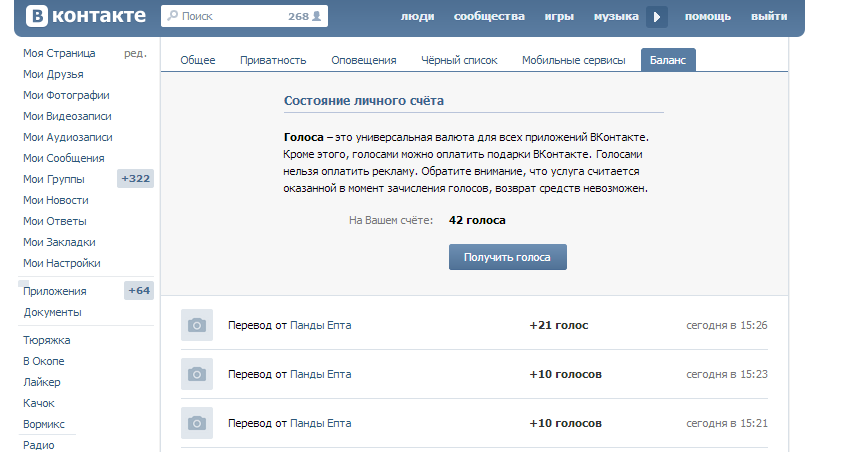Click the magnifier icon in search box

(172, 17)
